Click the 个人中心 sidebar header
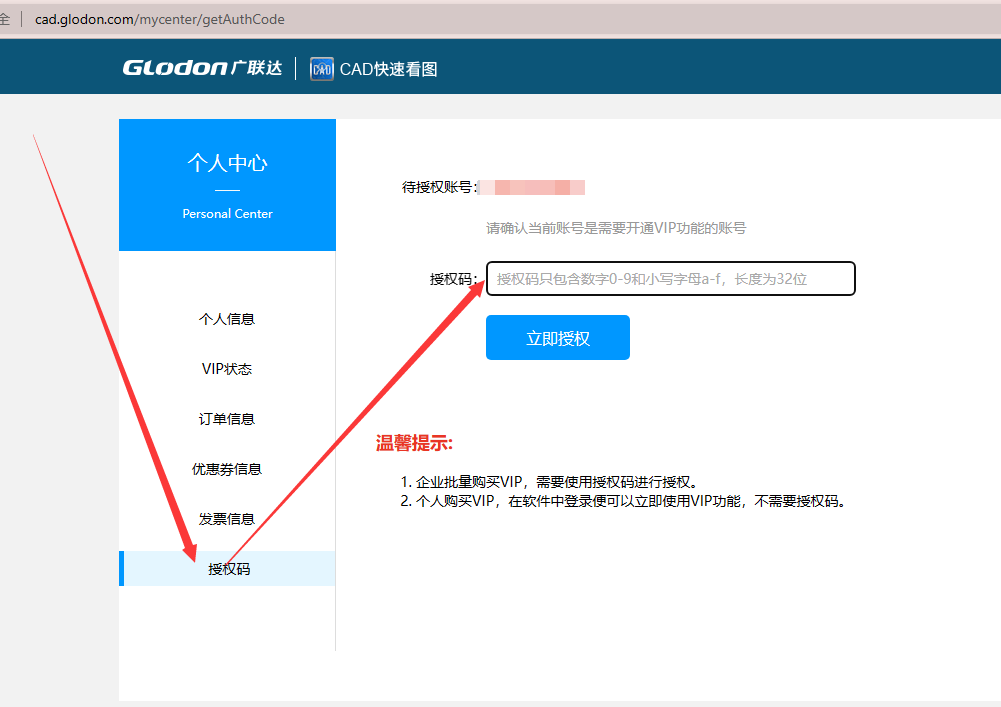 pos(227,163)
